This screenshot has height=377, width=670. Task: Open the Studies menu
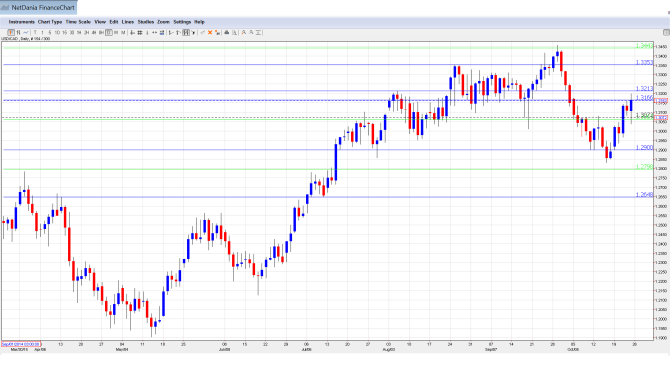pos(146,22)
